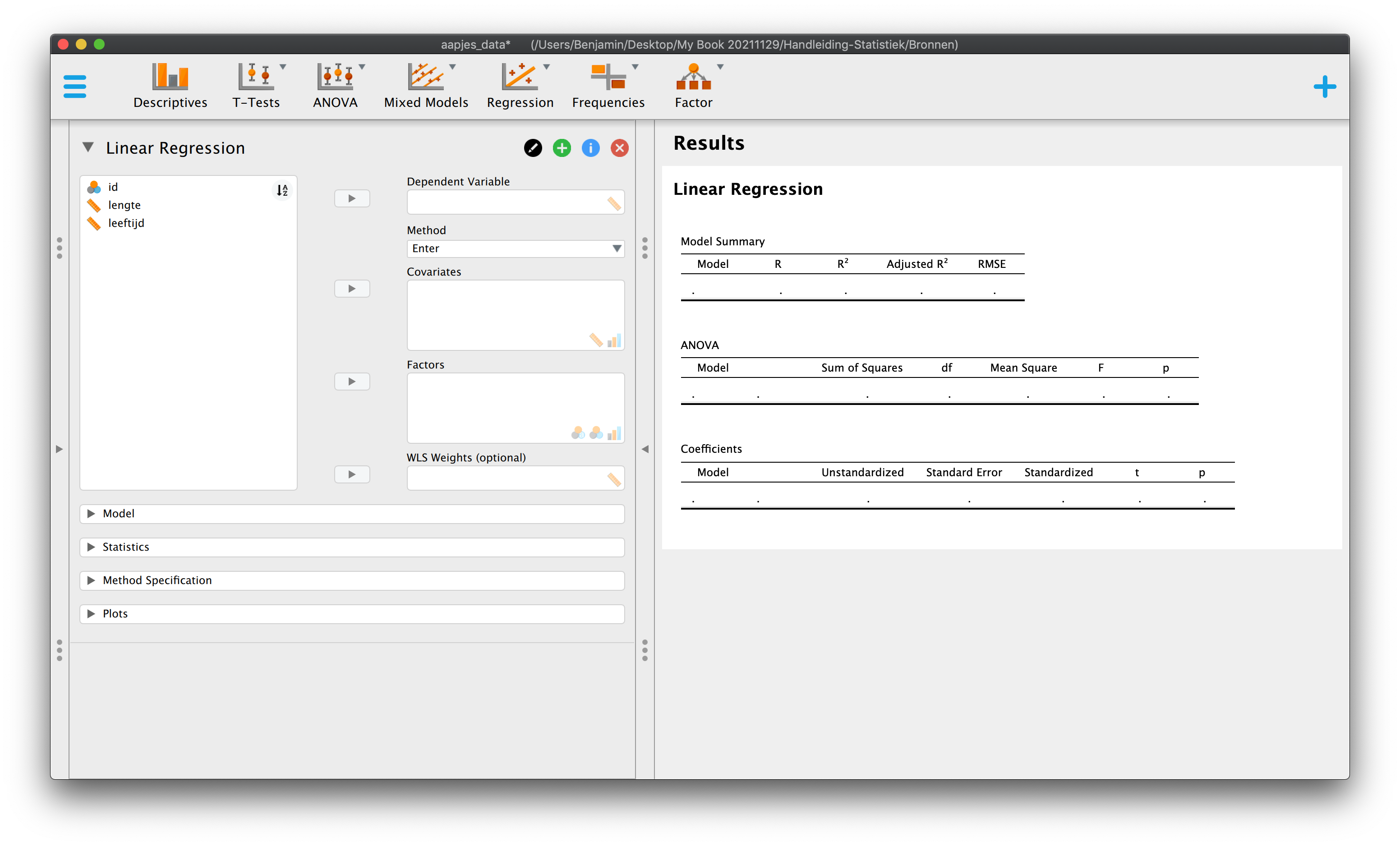
Task: Click the ANOVA table title in results
Action: 700,345
